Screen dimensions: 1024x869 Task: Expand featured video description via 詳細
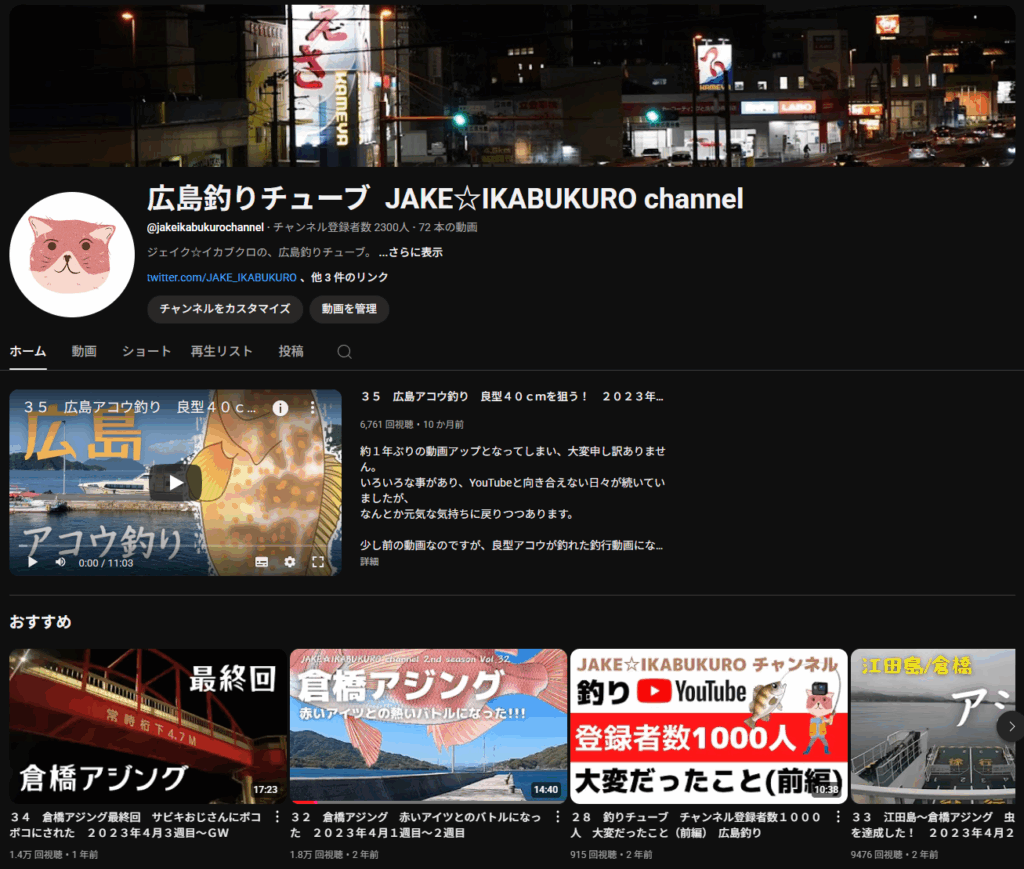pos(370,561)
